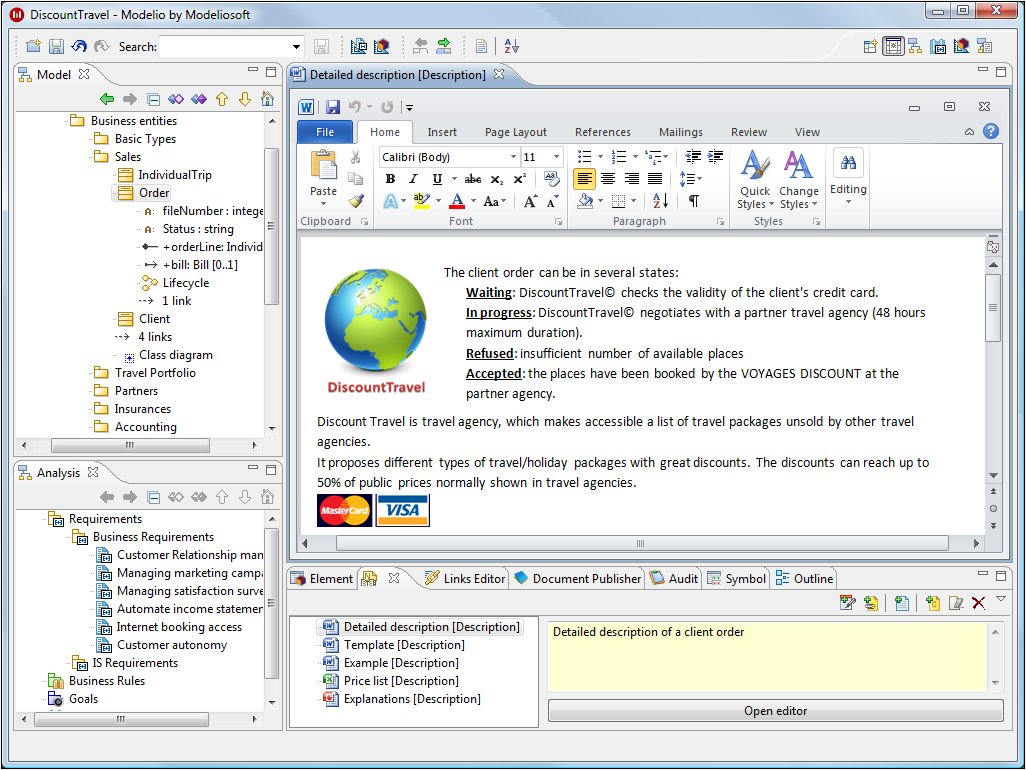Click font color red A button
Image resolution: width=1026 pixels, height=770 pixels.
457,201
